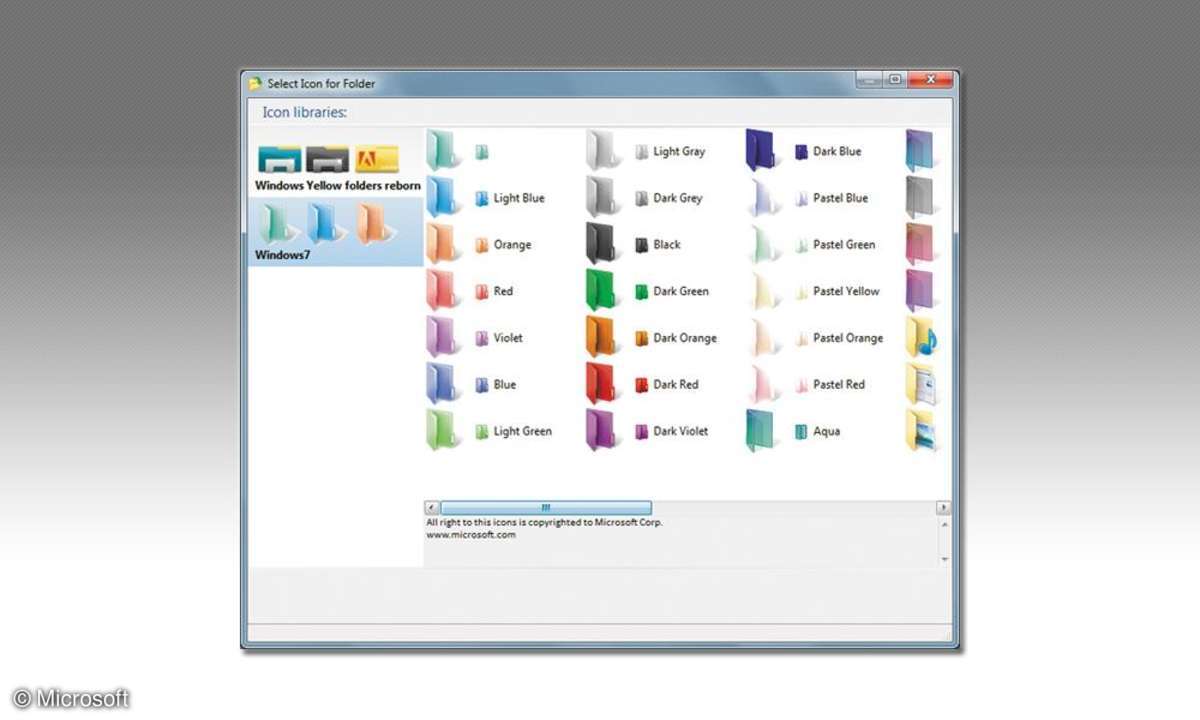Select the yellow folder with picture inside
Viewport: 1200px width, 720px height.
(921, 431)
